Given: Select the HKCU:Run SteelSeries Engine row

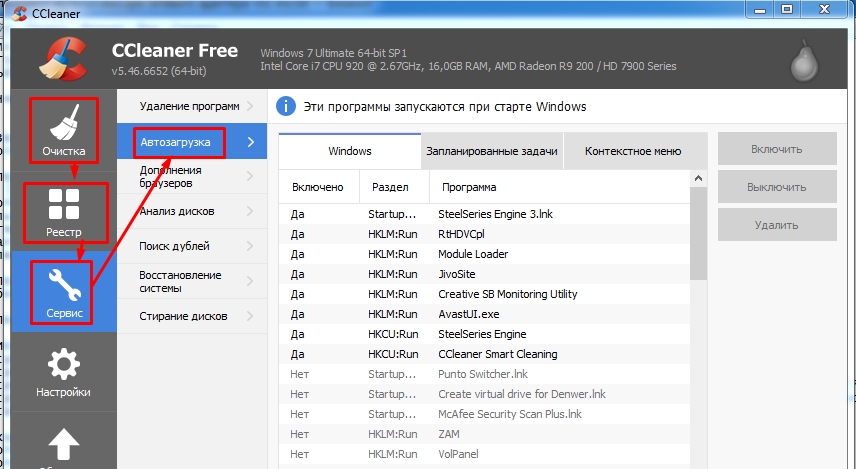Looking at the screenshot, I should click(484, 334).
